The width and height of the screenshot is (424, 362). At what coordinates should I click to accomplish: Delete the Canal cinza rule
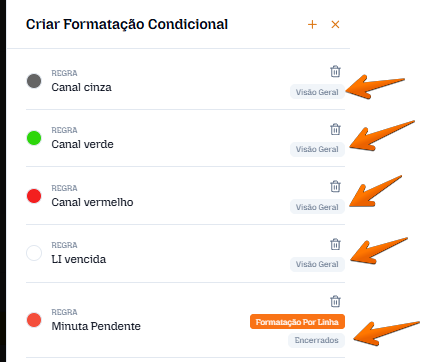(x=335, y=71)
